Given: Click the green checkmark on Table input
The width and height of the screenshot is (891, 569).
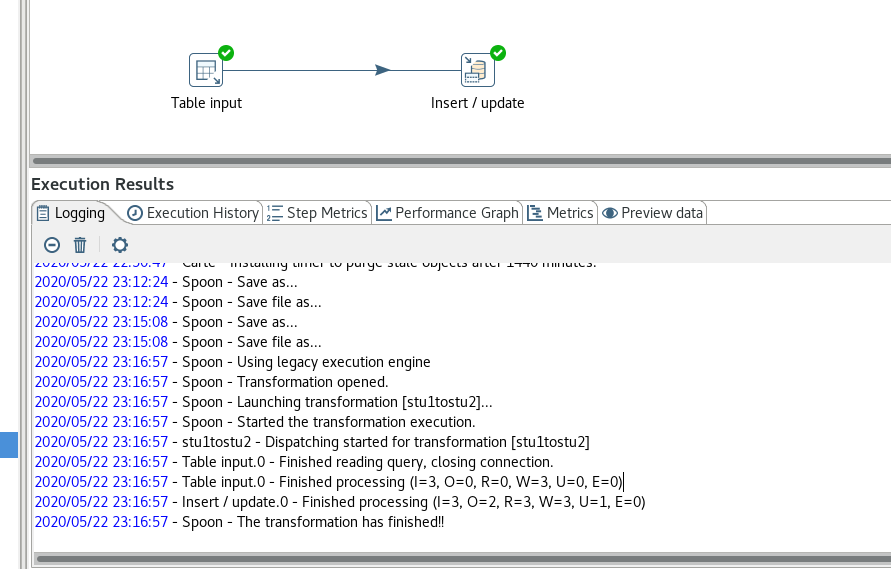Looking at the screenshot, I should pyautogui.click(x=226, y=53).
